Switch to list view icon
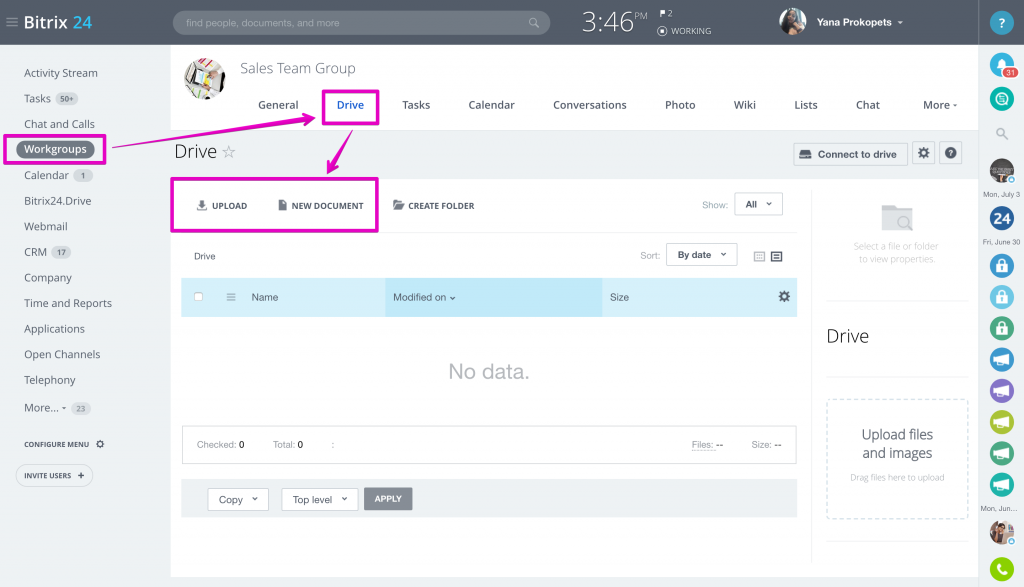The image size is (1024, 587). (x=776, y=257)
